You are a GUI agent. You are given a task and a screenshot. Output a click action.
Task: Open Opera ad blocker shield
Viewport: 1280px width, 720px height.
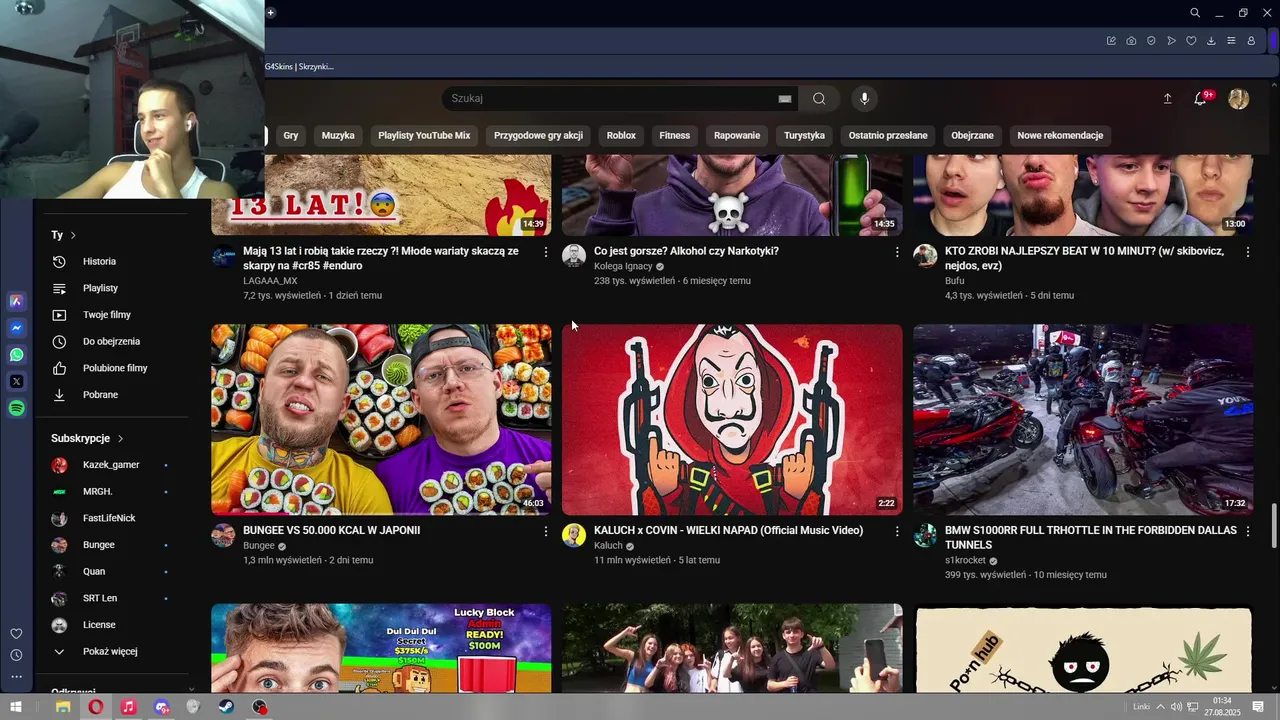point(1151,41)
